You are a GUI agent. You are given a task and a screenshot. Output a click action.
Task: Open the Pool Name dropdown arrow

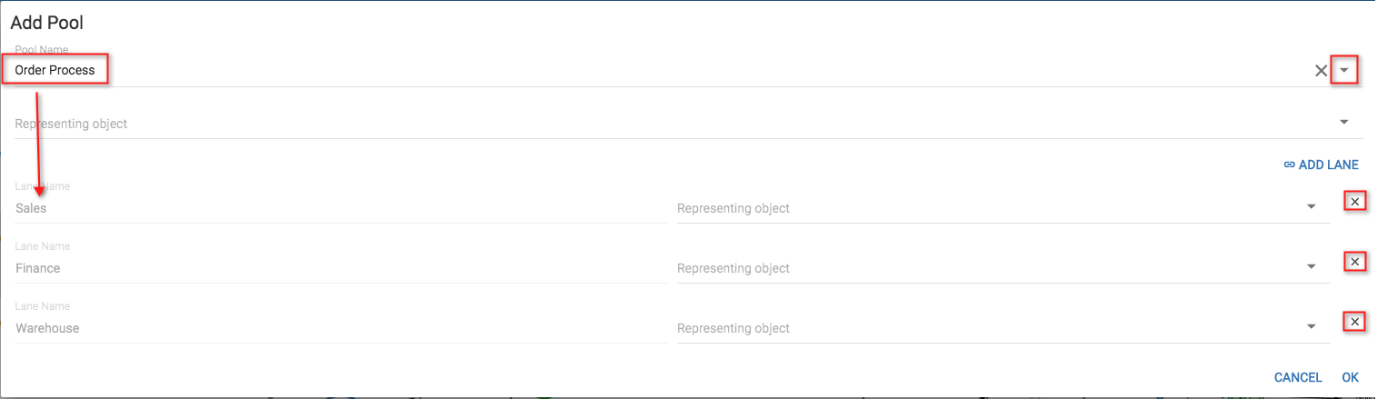1344,71
